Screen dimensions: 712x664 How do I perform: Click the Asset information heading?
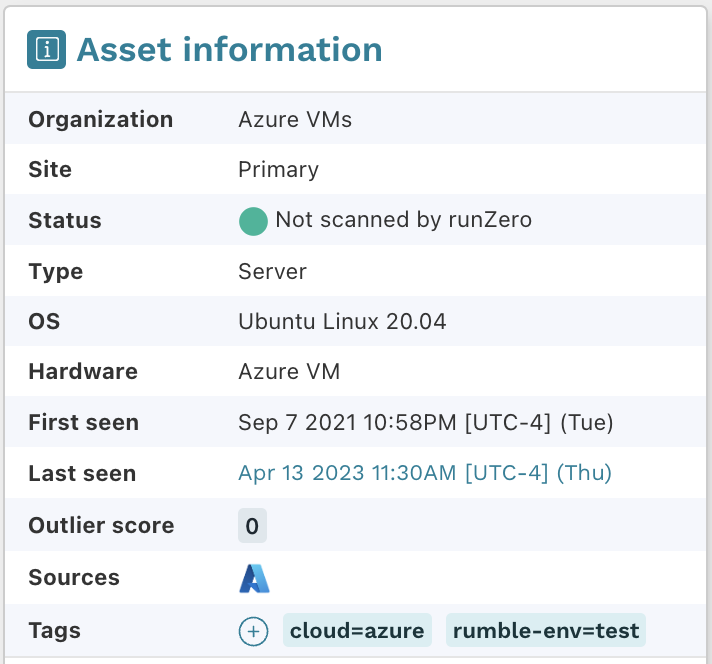(x=229, y=50)
